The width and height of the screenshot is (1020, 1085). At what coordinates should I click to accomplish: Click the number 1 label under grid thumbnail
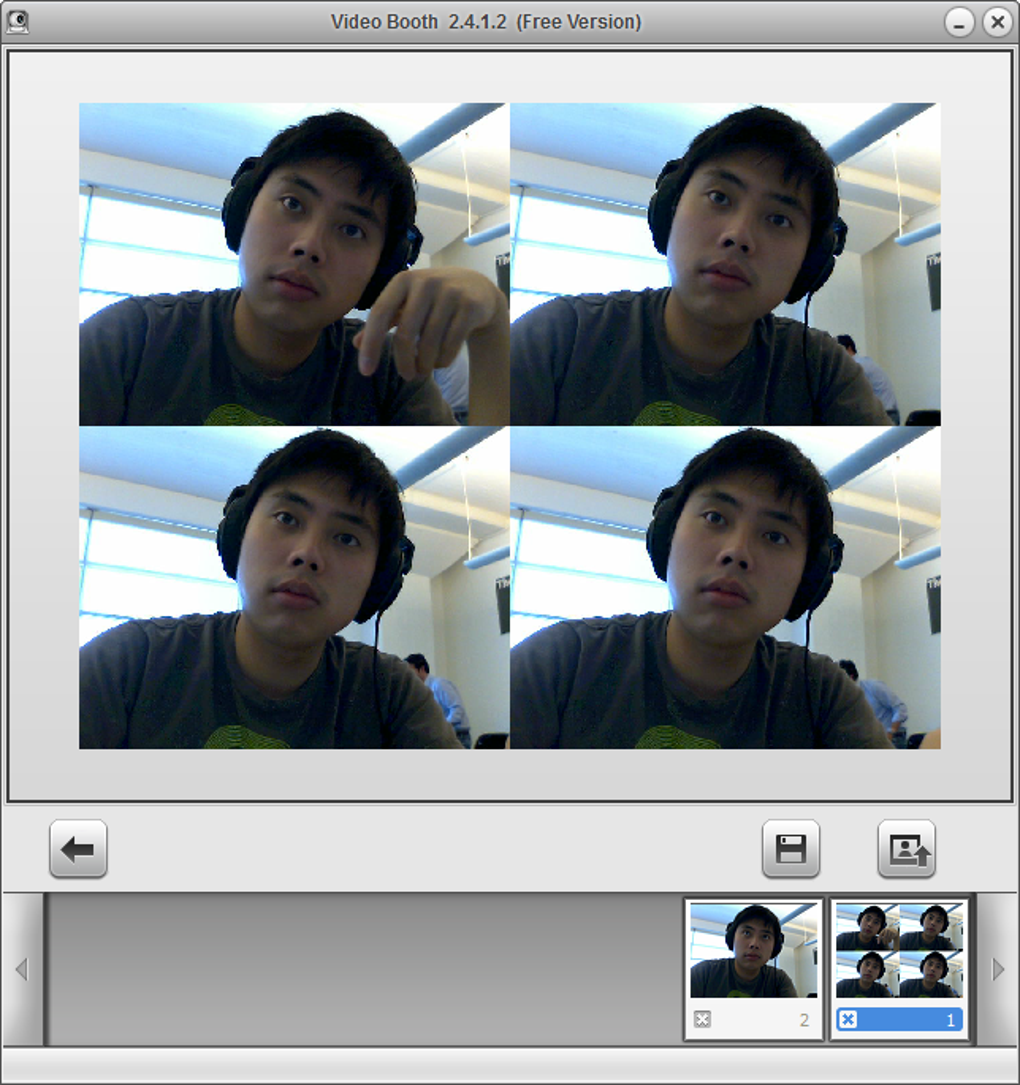[950, 1020]
